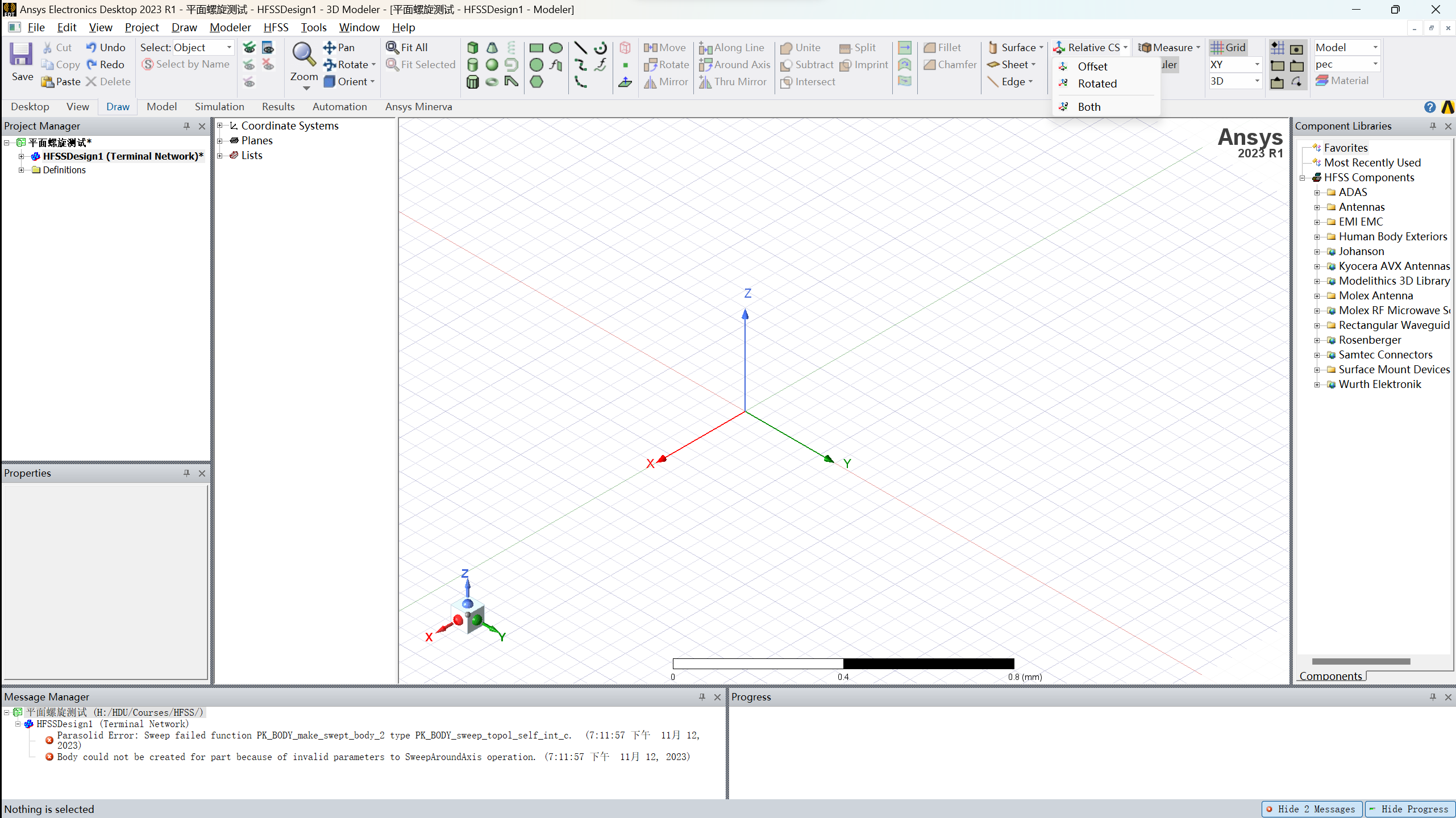Click the Paste button
Image resolution: width=1456 pixels, height=818 pixels.
(x=61, y=82)
